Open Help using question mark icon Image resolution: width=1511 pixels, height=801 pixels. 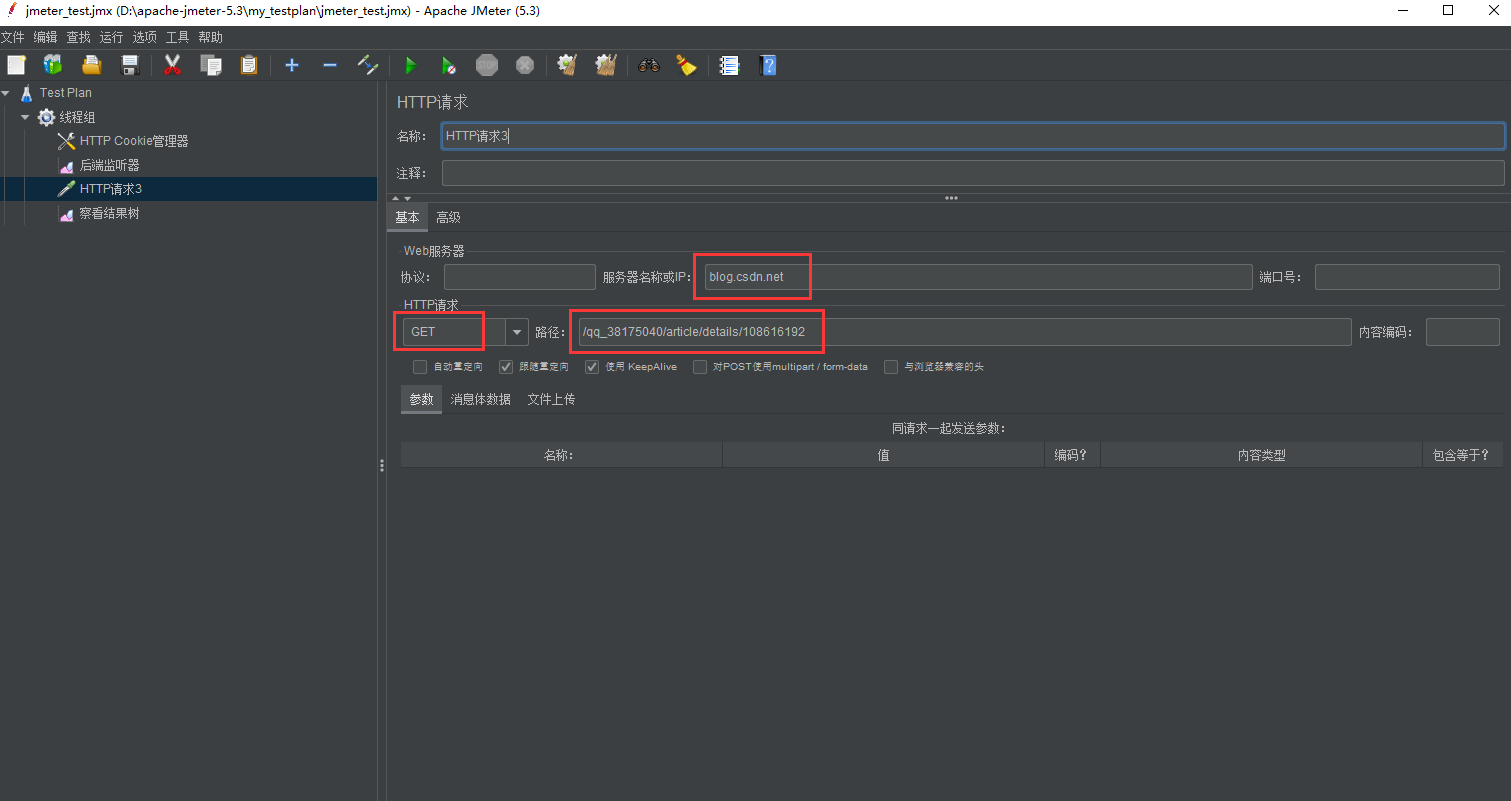tap(767, 65)
